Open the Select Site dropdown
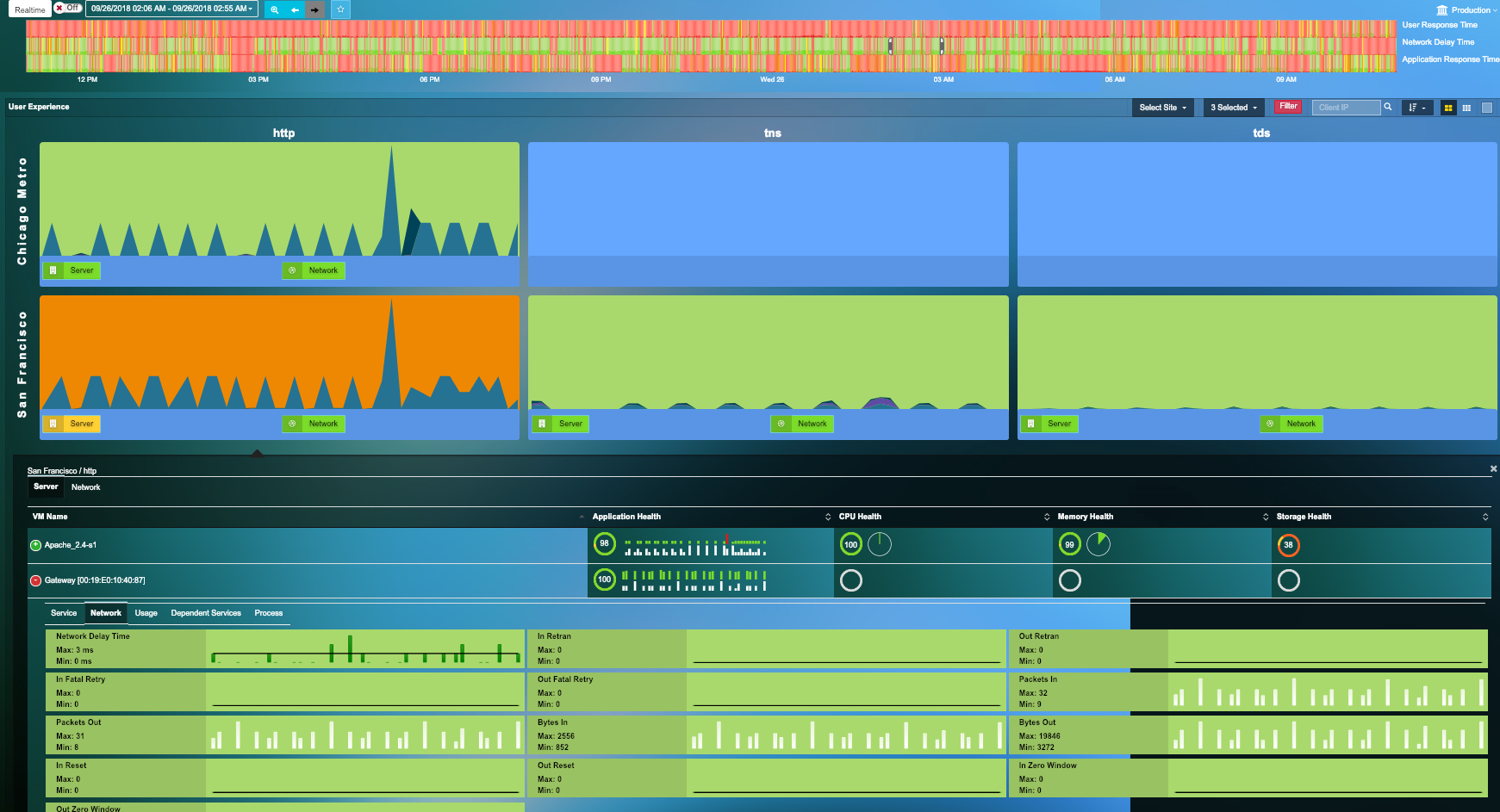 coord(1162,107)
